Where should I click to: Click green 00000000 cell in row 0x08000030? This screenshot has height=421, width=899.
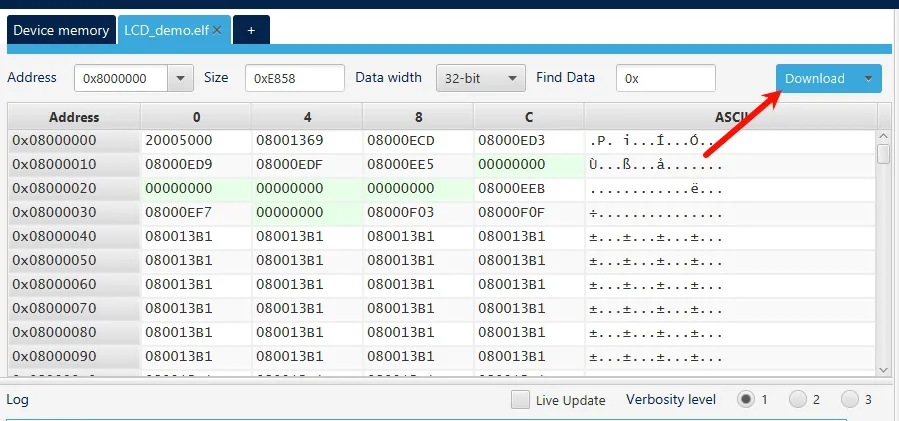(x=307, y=213)
